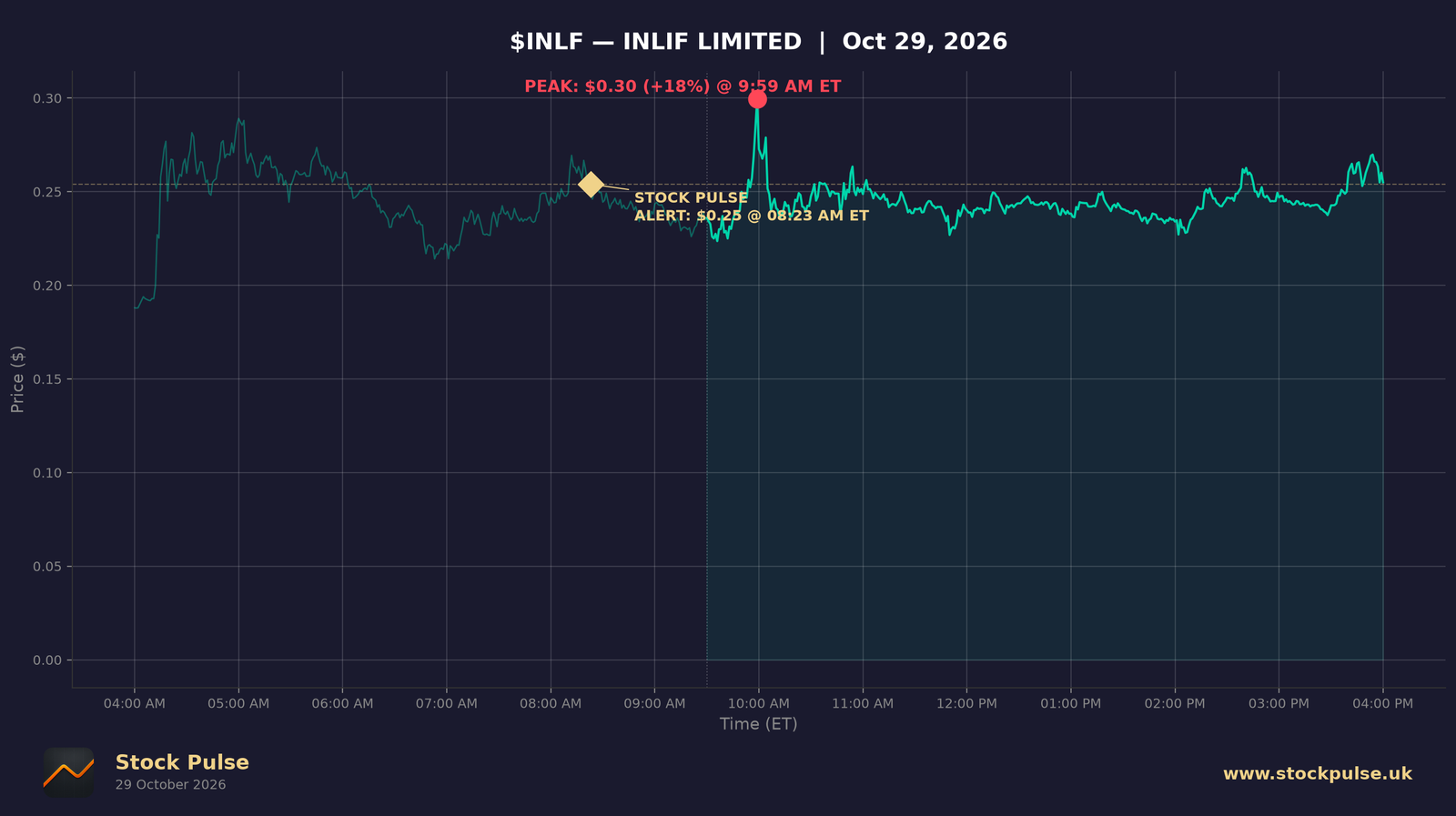
Task: Click the 0.20 y-axis tick label
Action: 47,286
